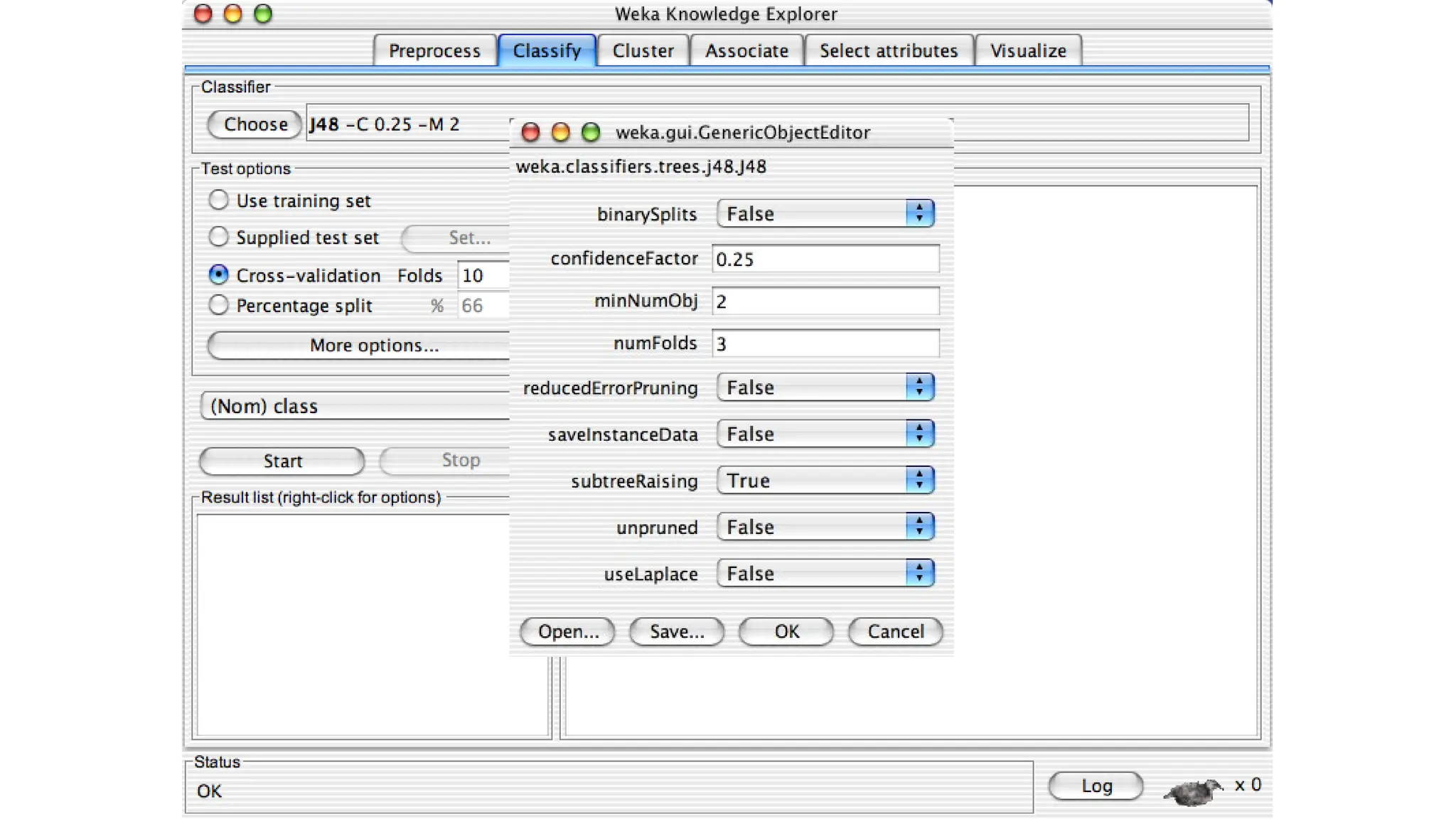Screen dimensions: 1456x819
Task: Open the subtreeRaising True dropdown
Action: (825, 481)
